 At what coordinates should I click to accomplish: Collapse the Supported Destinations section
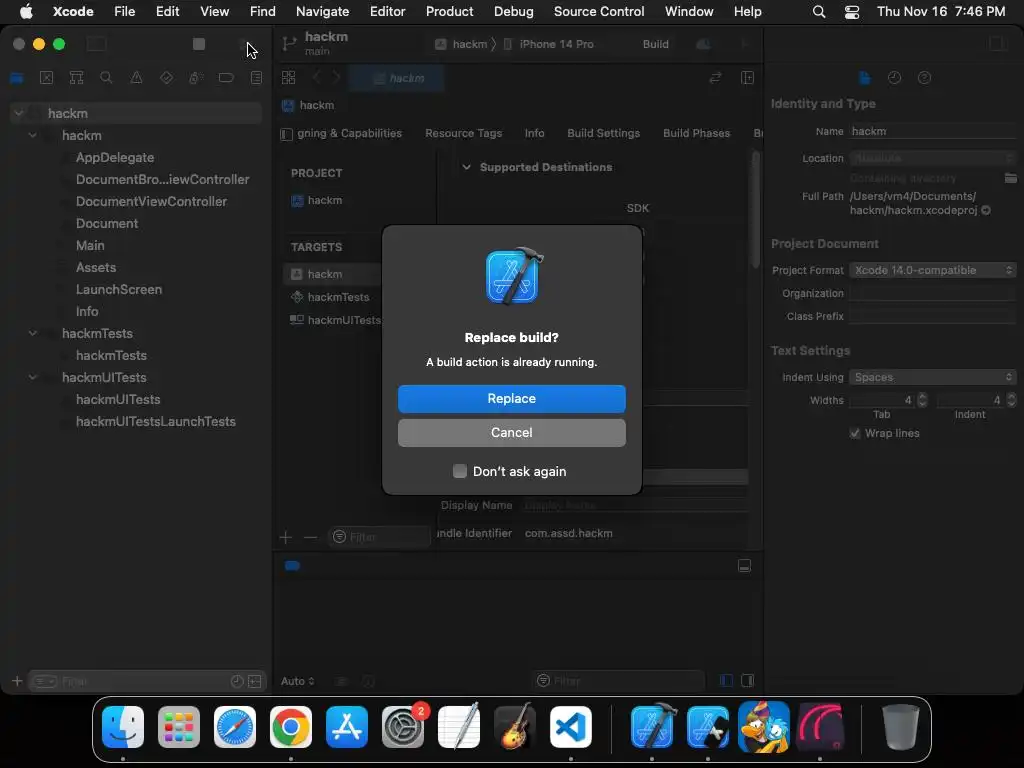[466, 167]
